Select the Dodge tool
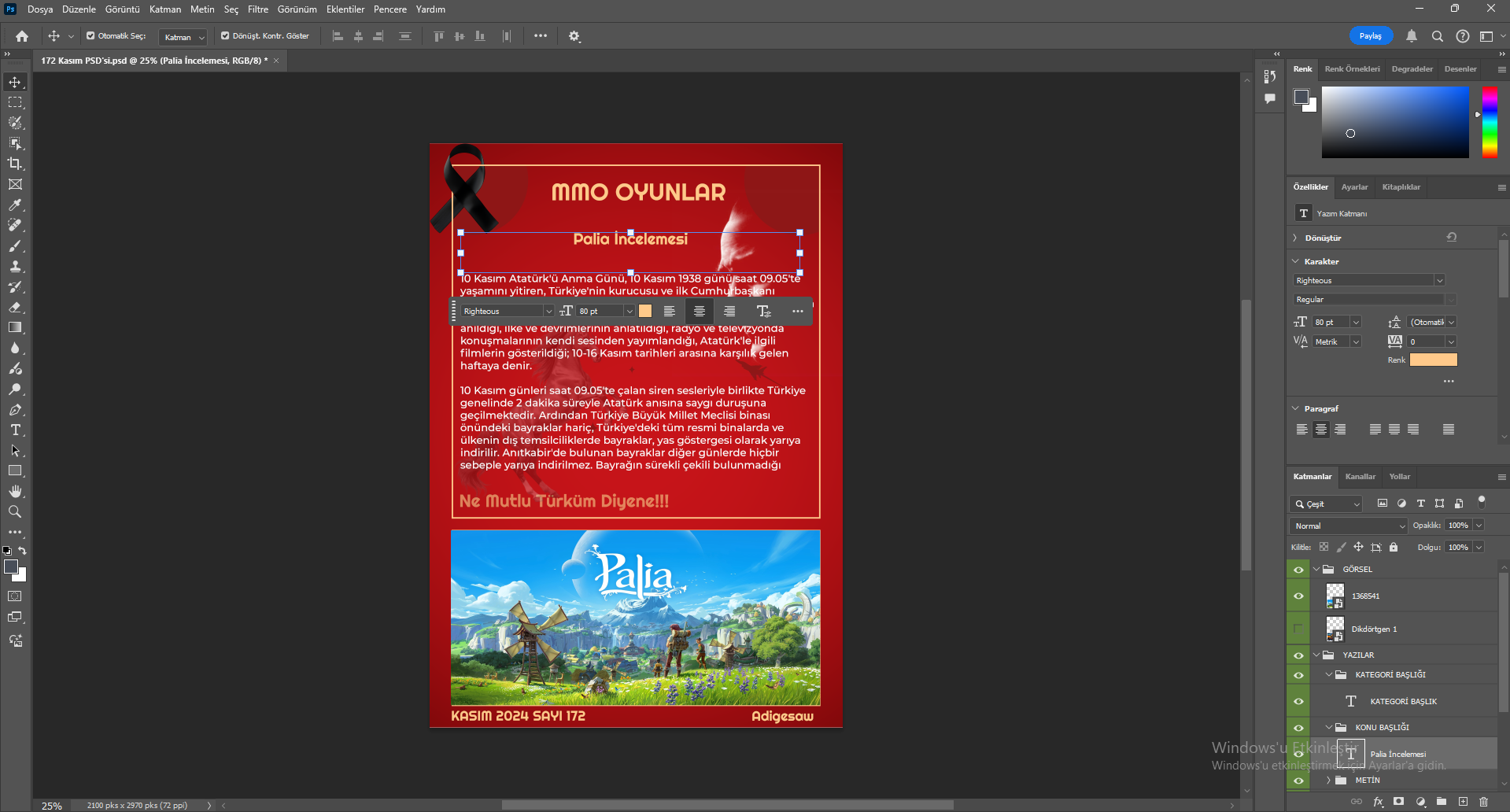 (15, 389)
